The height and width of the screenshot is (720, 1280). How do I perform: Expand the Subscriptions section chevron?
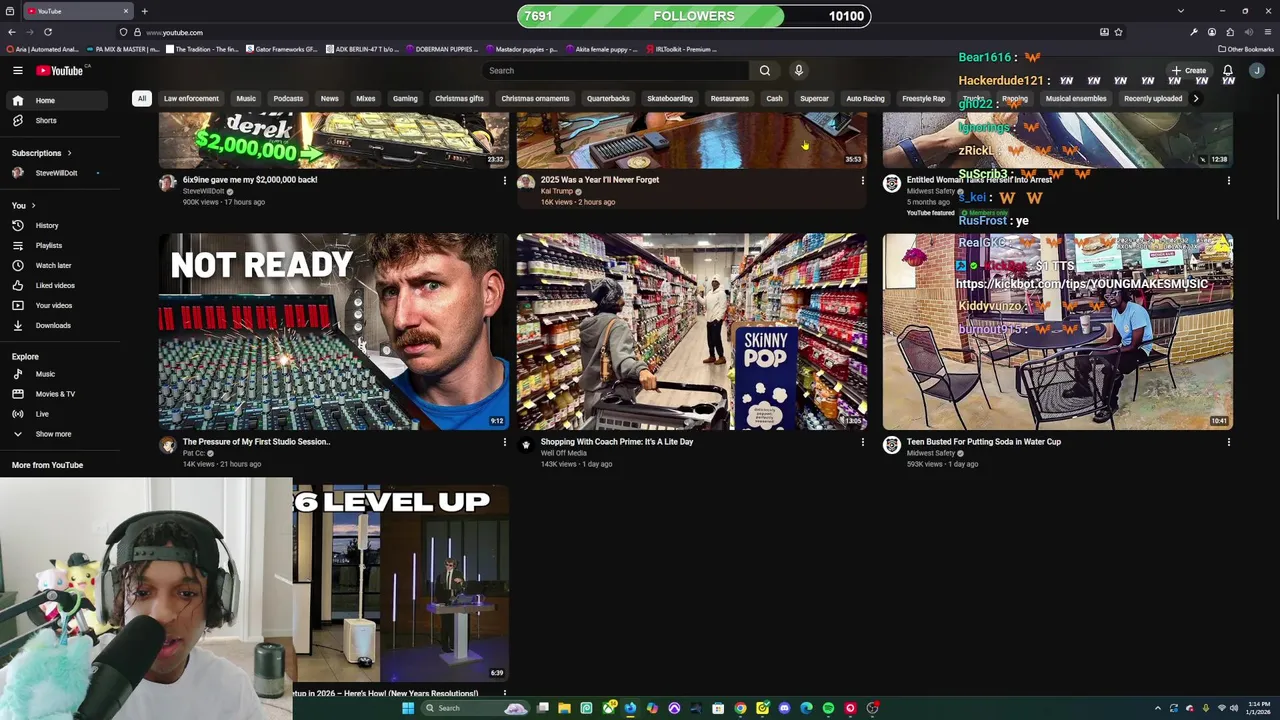(69, 153)
